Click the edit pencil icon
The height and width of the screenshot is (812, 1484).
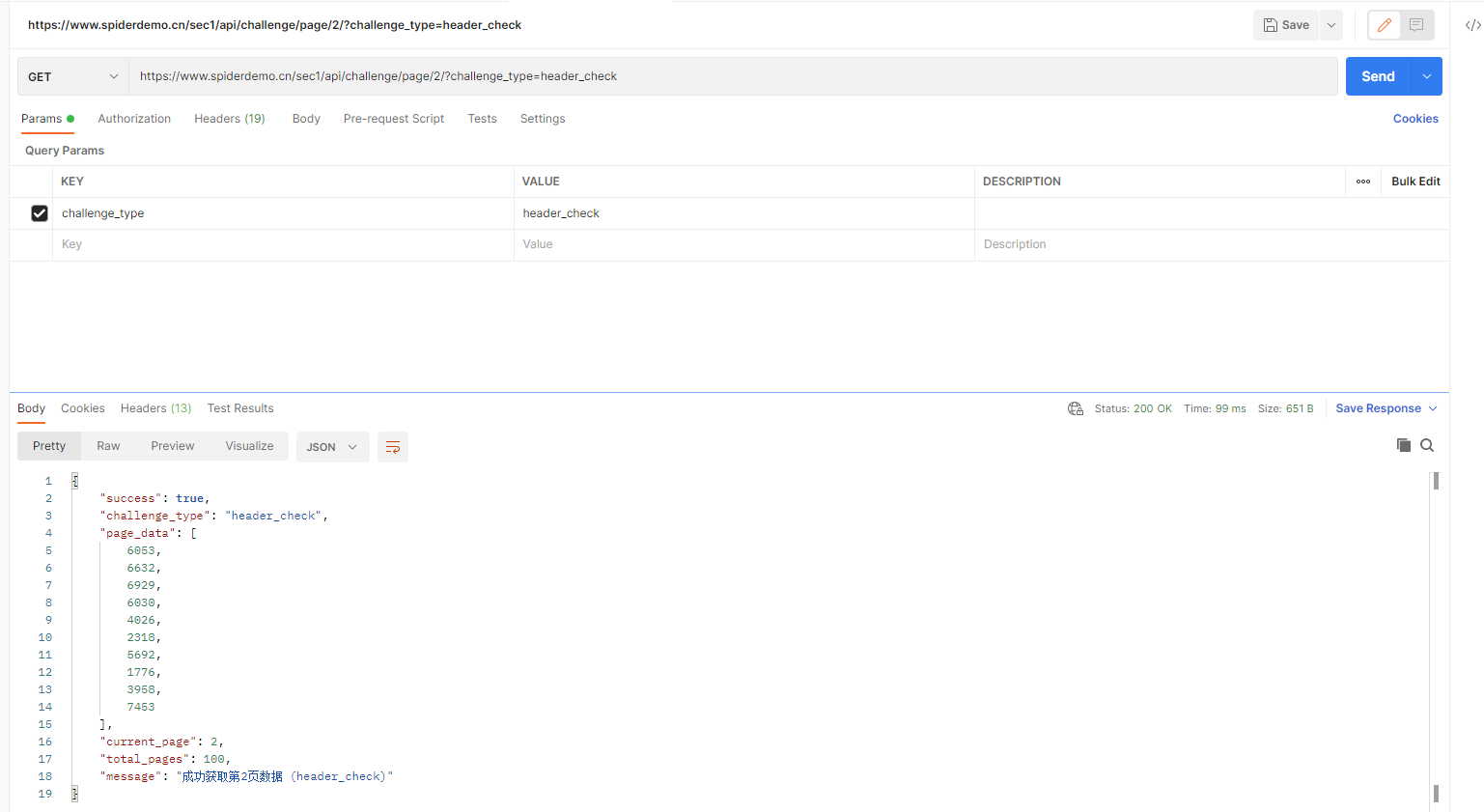coord(1384,25)
